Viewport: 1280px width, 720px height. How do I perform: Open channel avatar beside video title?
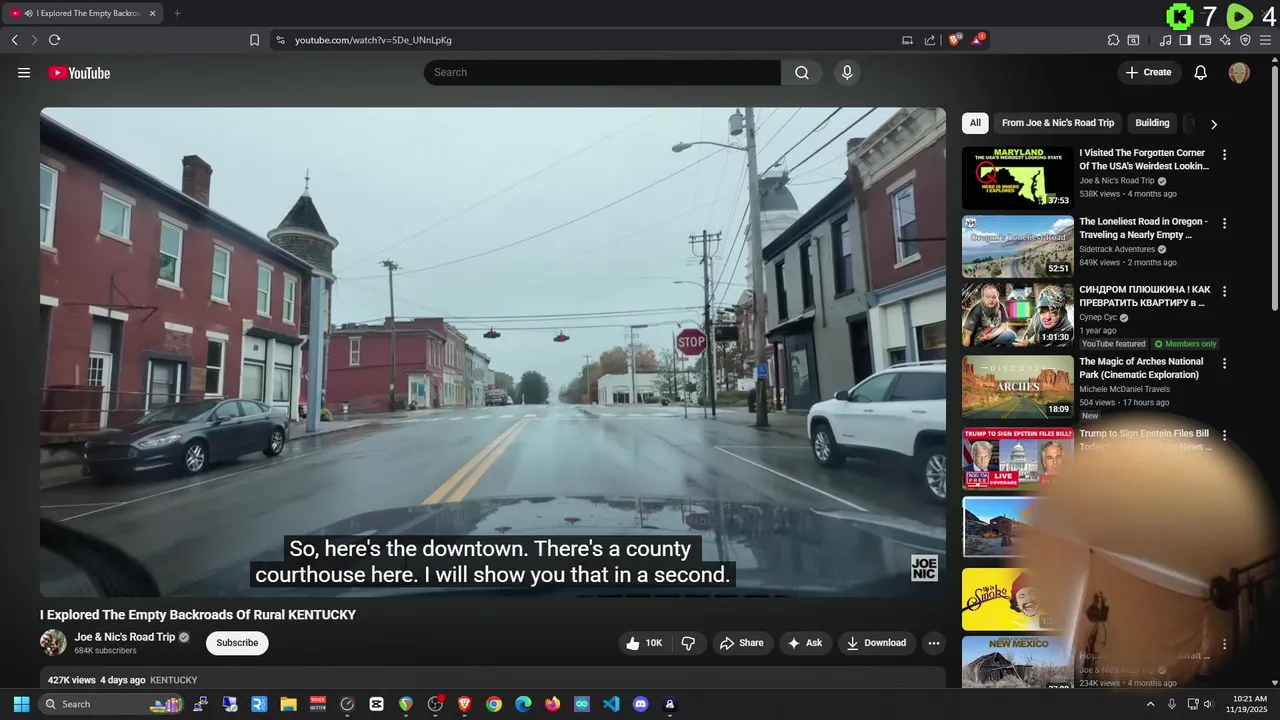(53, 643)
